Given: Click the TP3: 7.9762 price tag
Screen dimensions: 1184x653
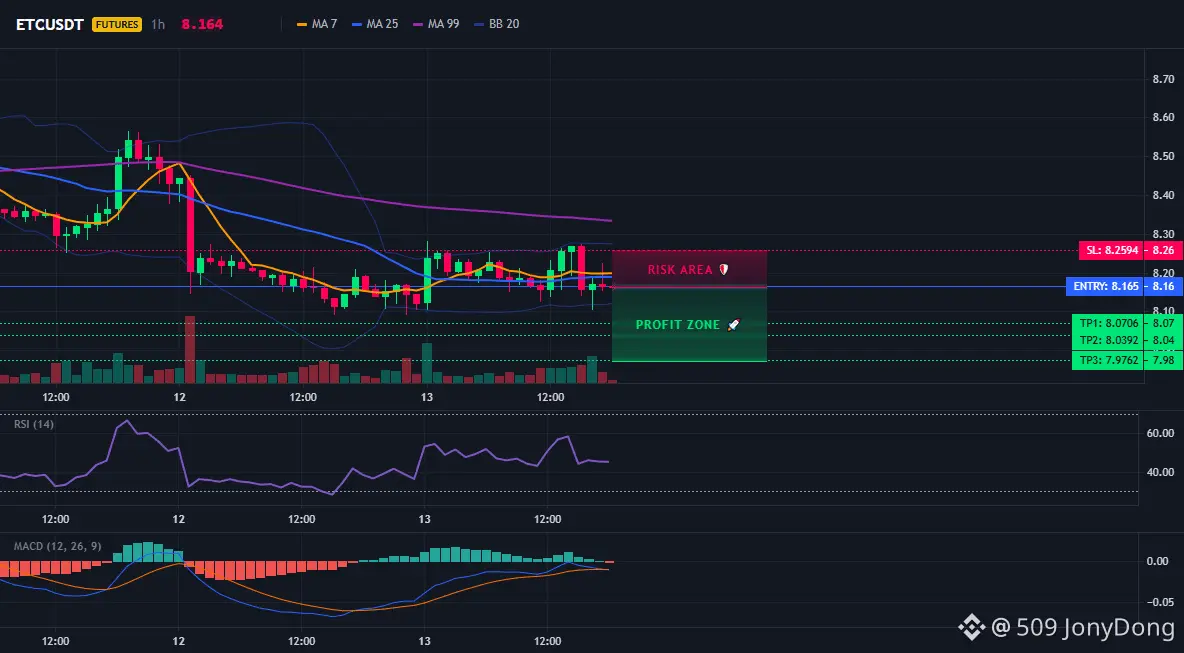Looking at the screenshot, I should 1107,361.
